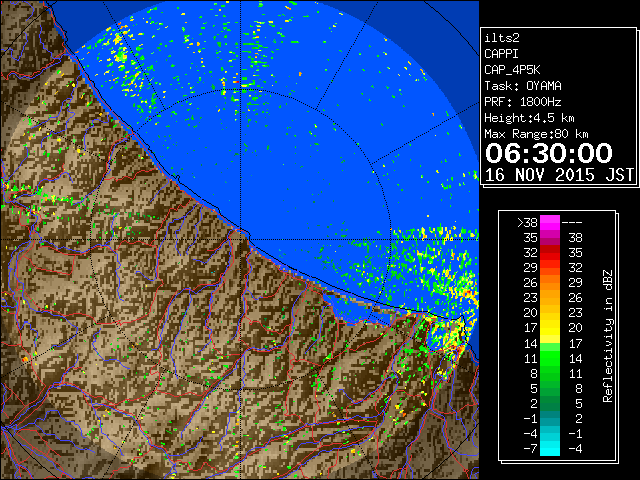Image resolution: width=640 pixels, height=480 pixels.
Task: Click the '-7' legend value
Action: pyautogui.click(x=530, y=449)
